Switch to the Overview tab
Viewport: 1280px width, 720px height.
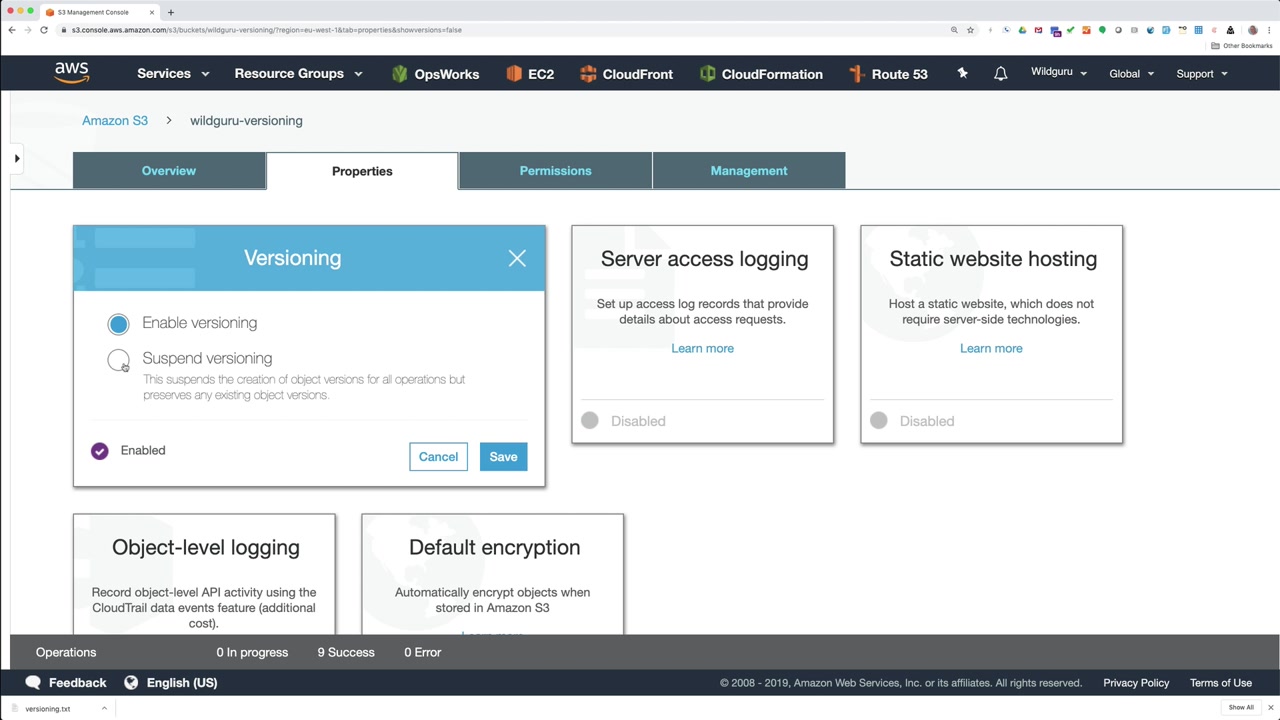click(x=169, y=171)
